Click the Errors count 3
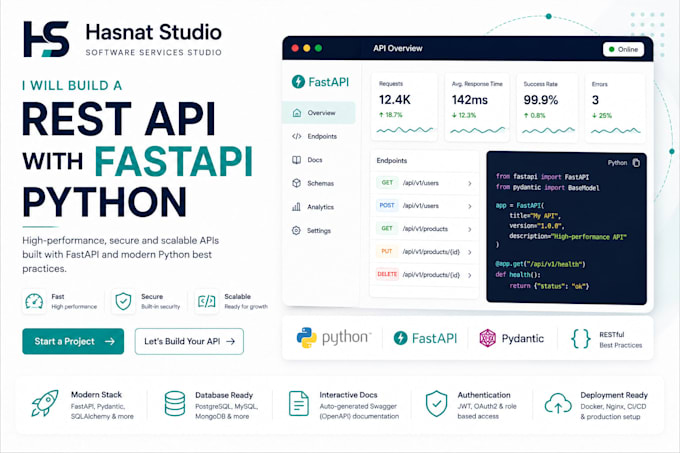Viewport: 680px width, 453px height. [x=595, y=100]
